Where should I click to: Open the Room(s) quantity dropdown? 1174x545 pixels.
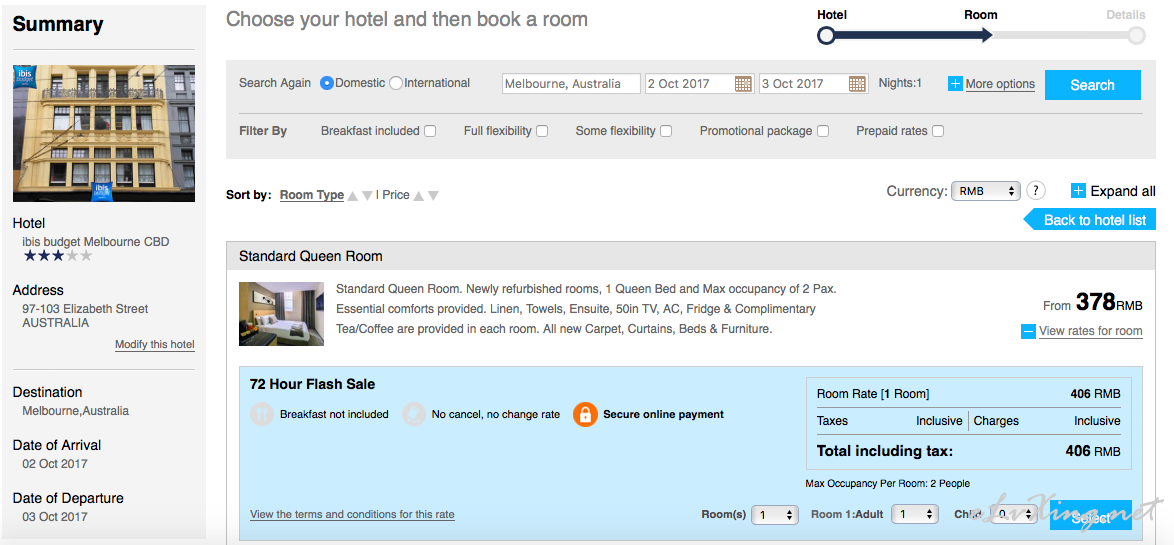(776, 514)
